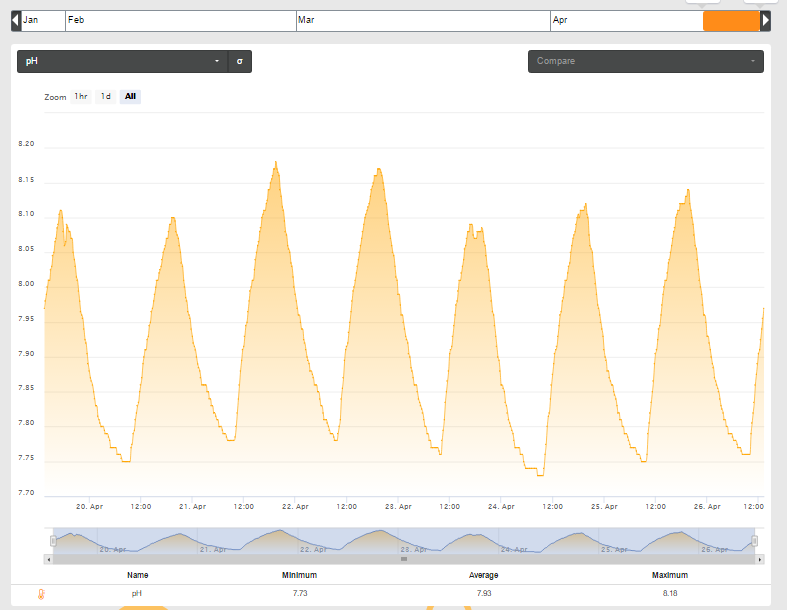Open the pH parameter dropdown
Screen dimensions: 787x610
tap(123, 61)
